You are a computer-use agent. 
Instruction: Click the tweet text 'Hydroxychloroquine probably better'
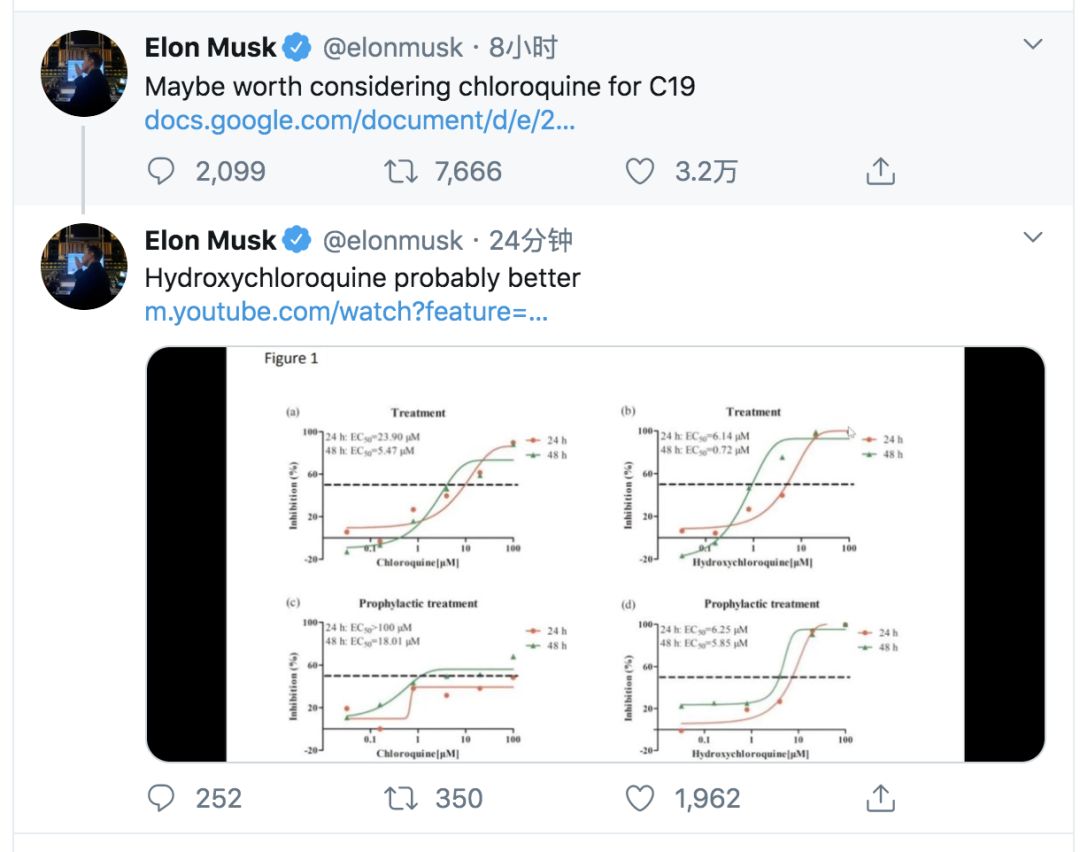click(362, 277)
